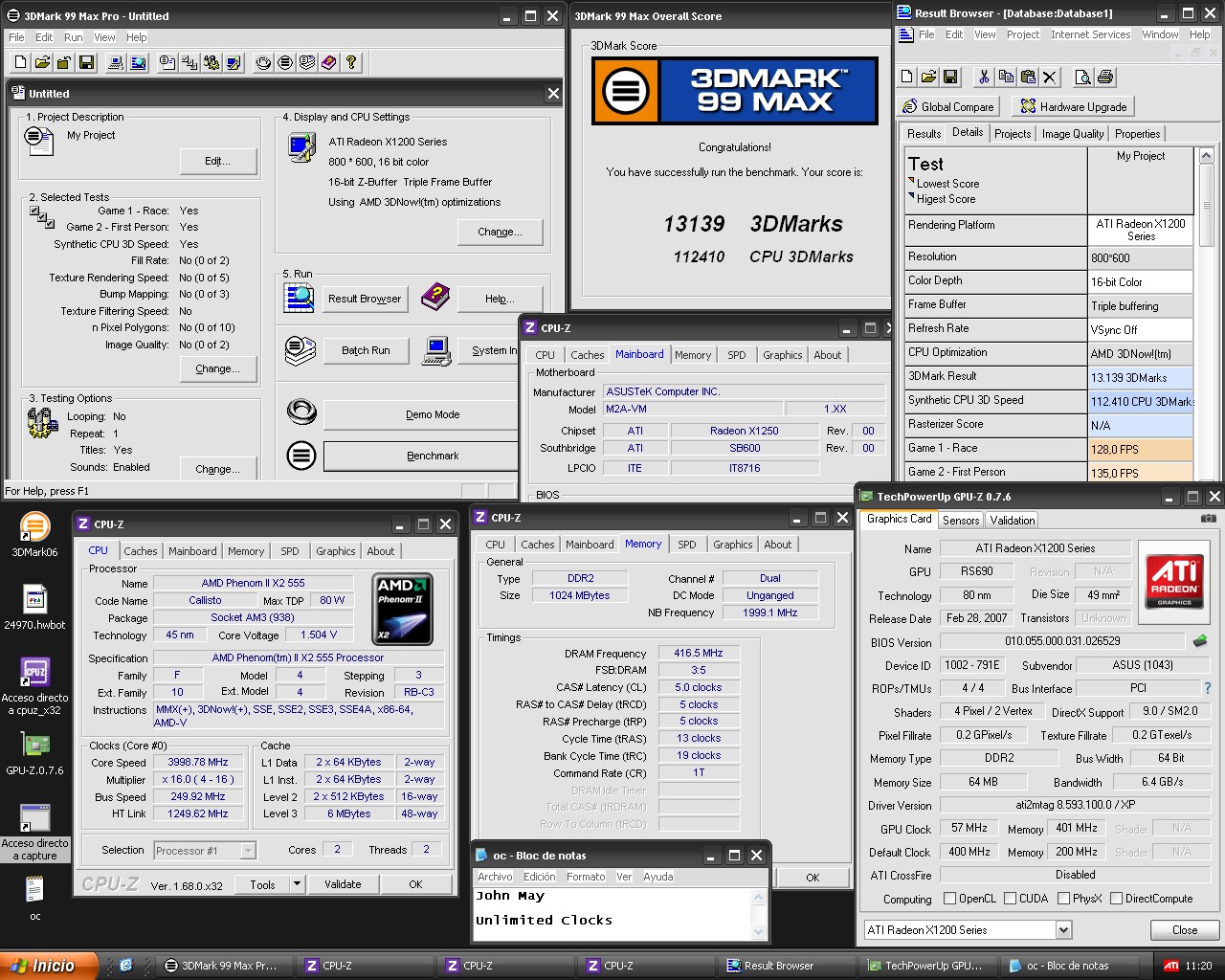The width and height of the screenshot is (1225, 980).
Task: Open CPU-Z Tools dropdown arrow
Action: click(297, 884)
